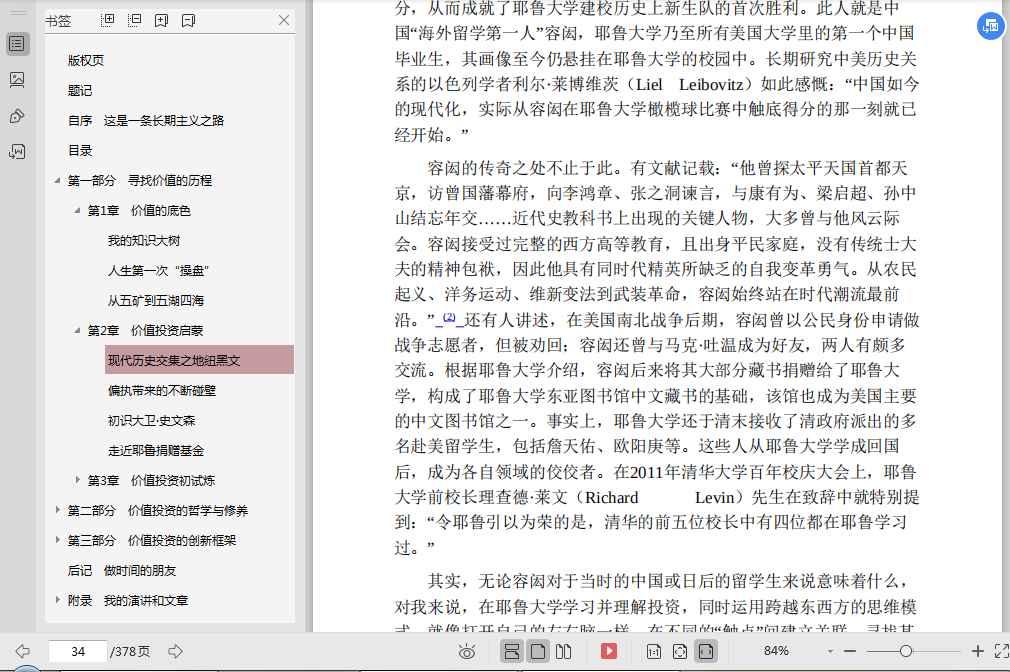Go to the next page arrow
This screenshot has height=672, width=1010.
175,651
